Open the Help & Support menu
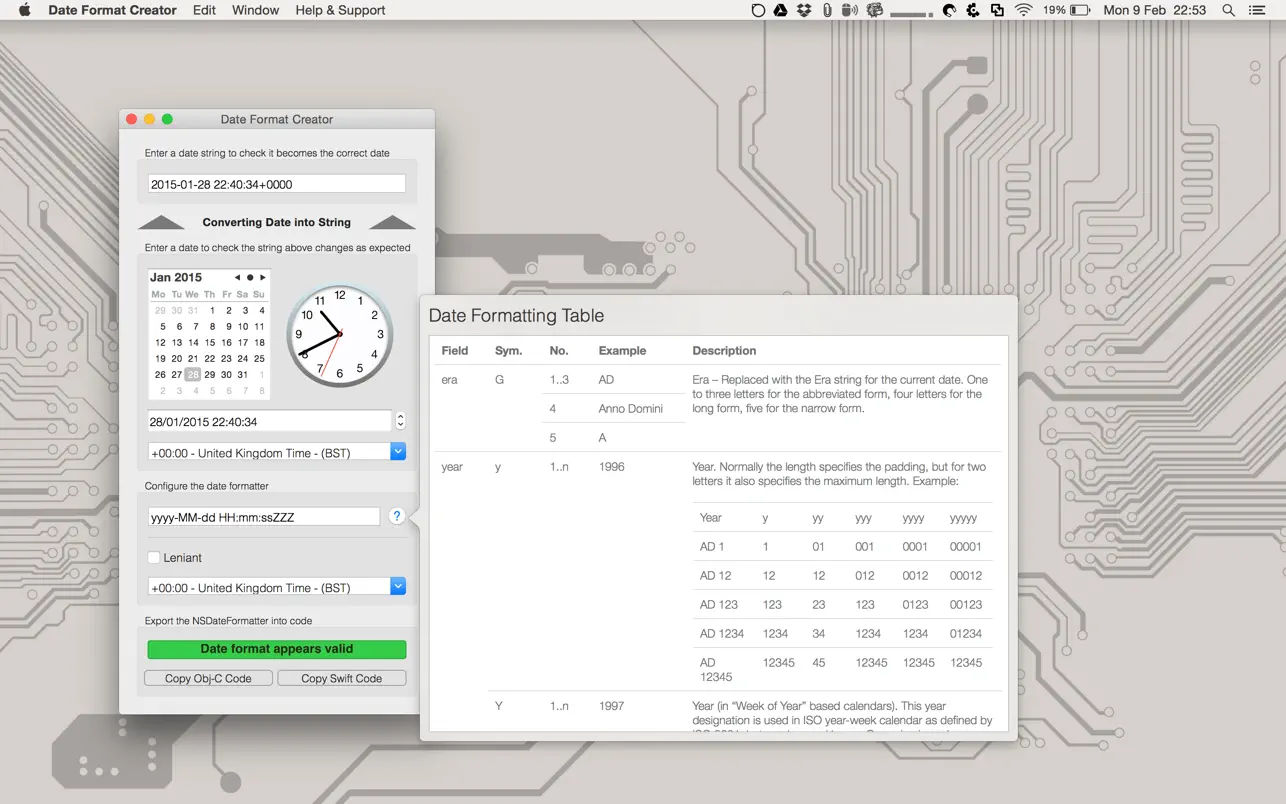Screen dimensions: 1286x804 [340, 10]
